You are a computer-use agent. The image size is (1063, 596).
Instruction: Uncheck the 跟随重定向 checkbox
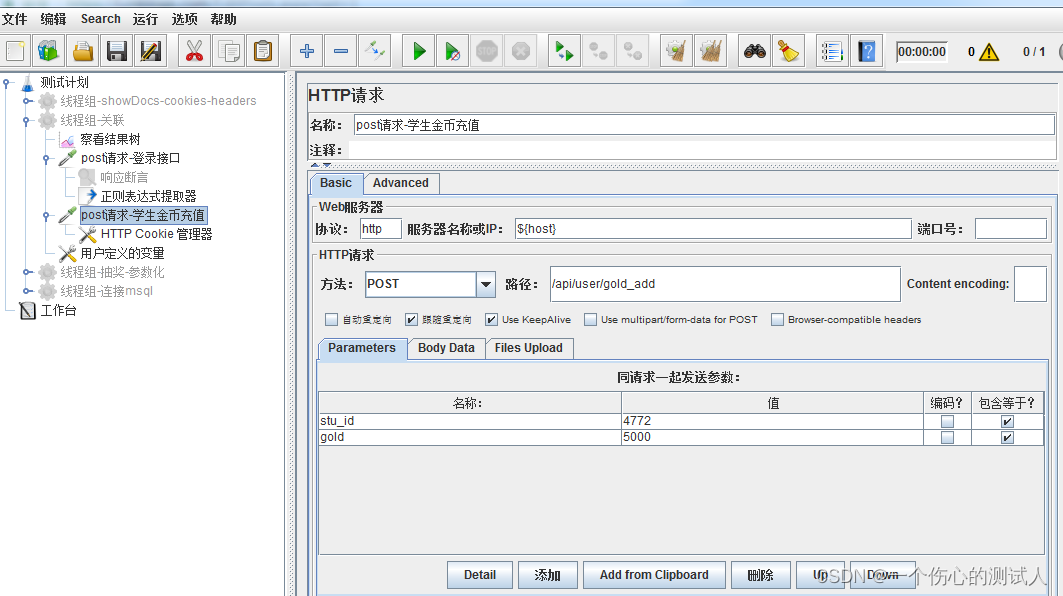coord(412,319)
